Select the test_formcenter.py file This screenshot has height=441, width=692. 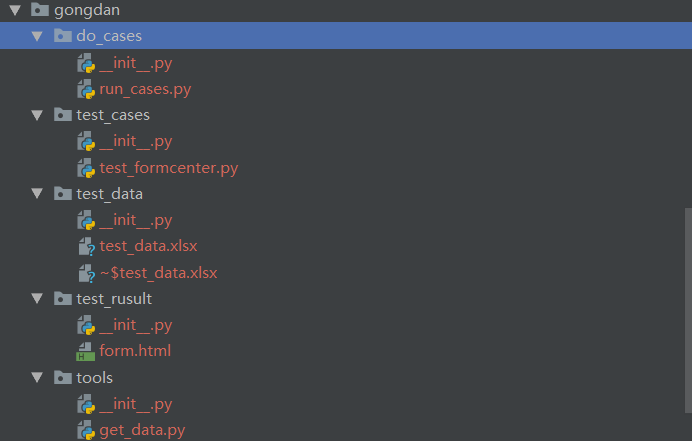(168, 168)
